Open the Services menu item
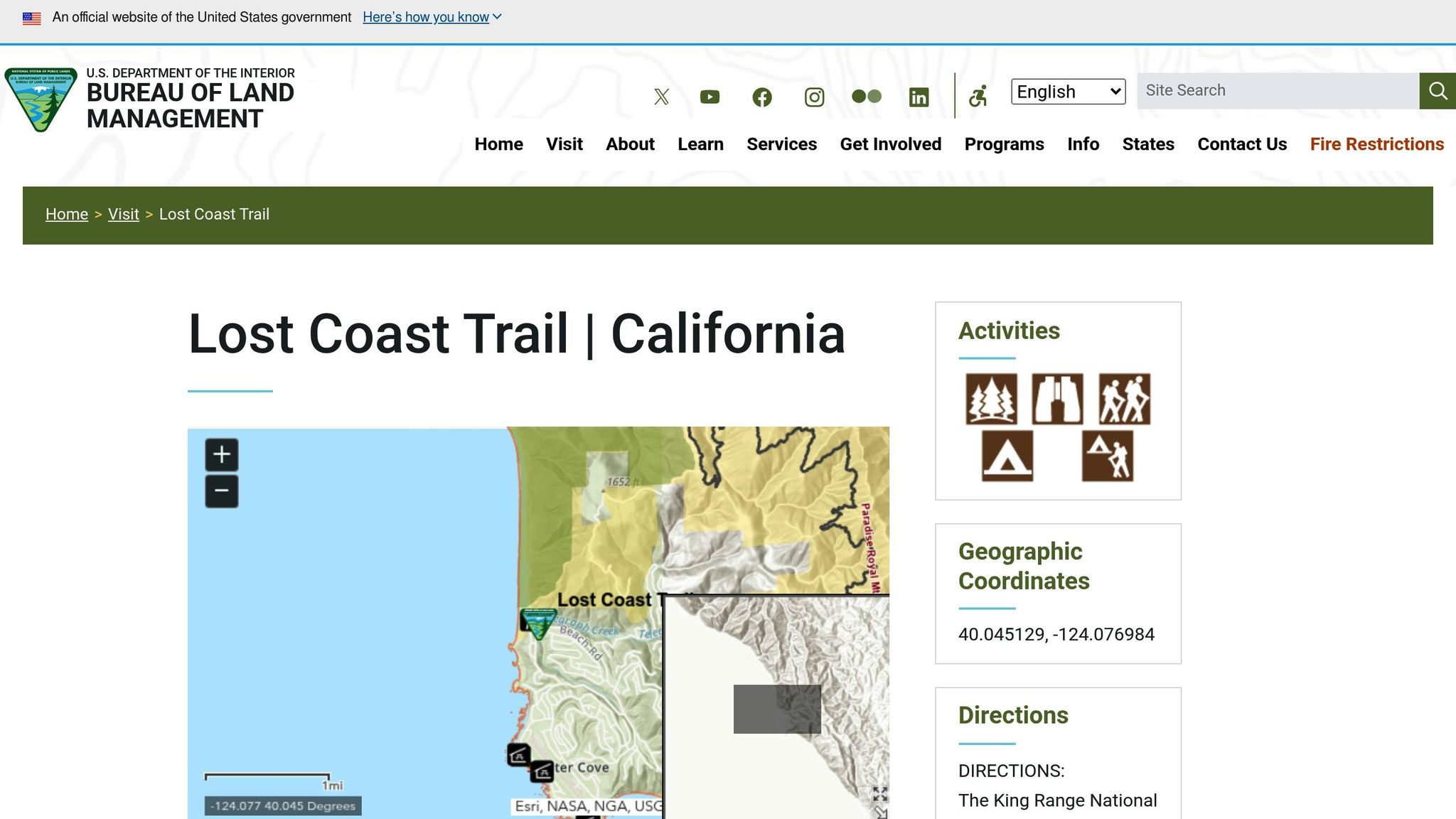1456x819 pixels. pos(782,144)
